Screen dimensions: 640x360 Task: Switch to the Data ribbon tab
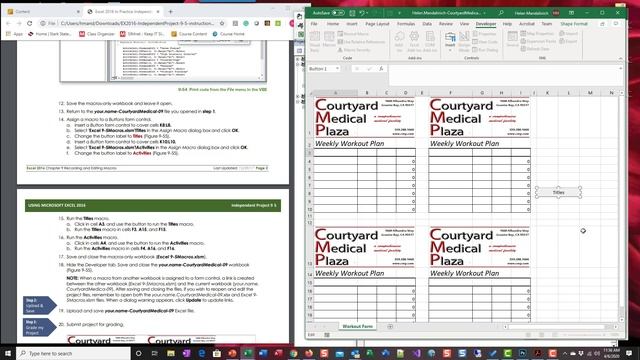427,24
